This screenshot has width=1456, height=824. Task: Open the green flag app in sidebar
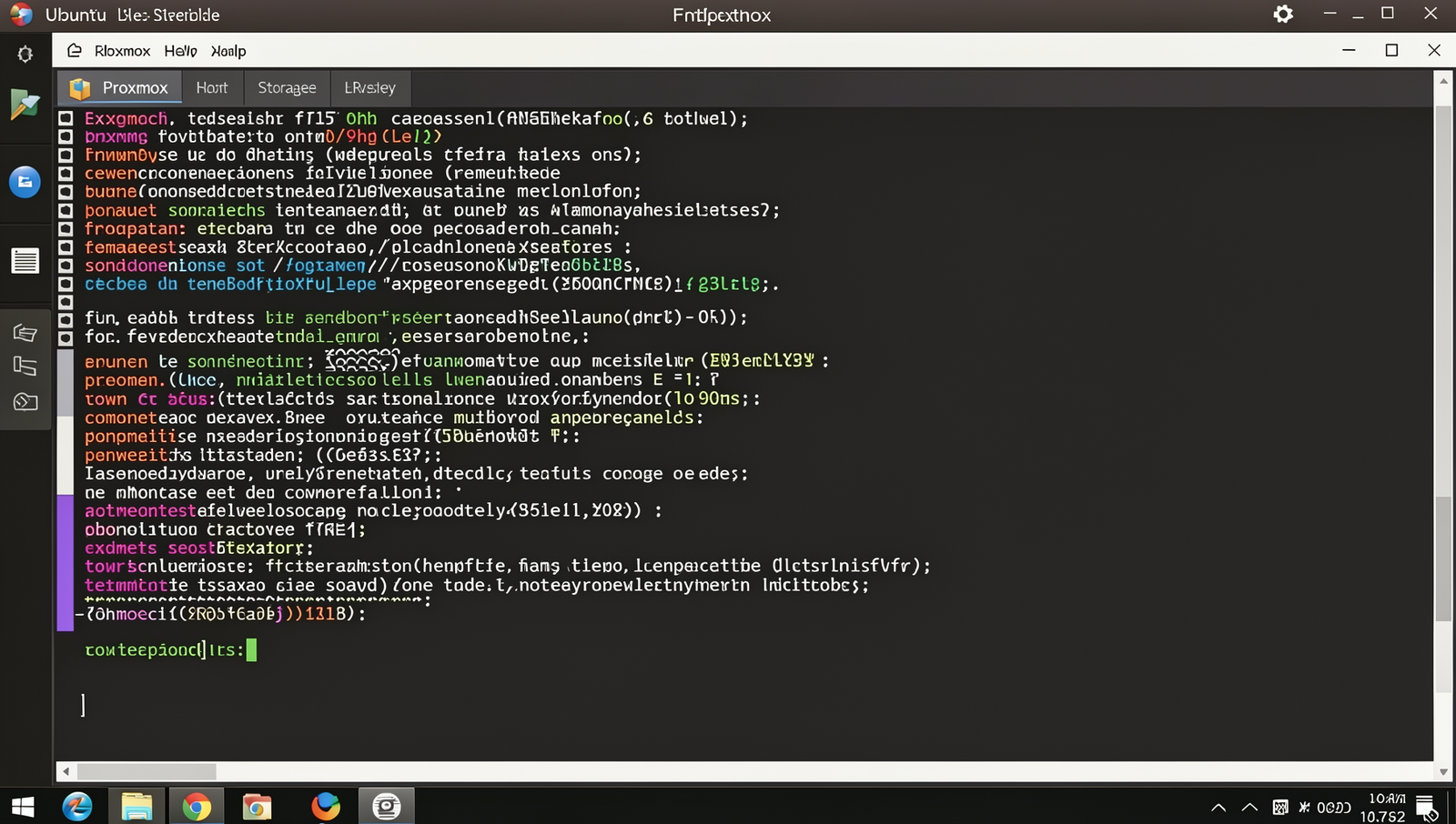coord(25,105)
